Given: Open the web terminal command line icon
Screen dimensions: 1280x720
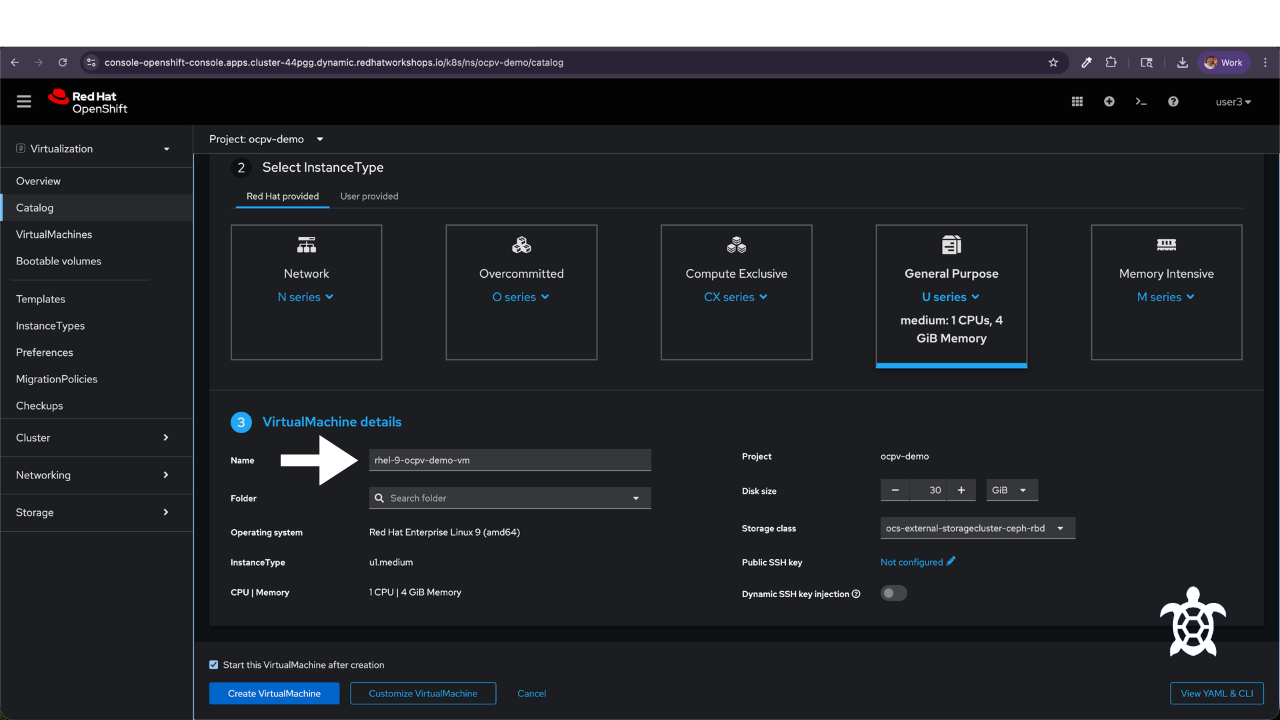Looking at the screenshot, I should coord(1141,101).
